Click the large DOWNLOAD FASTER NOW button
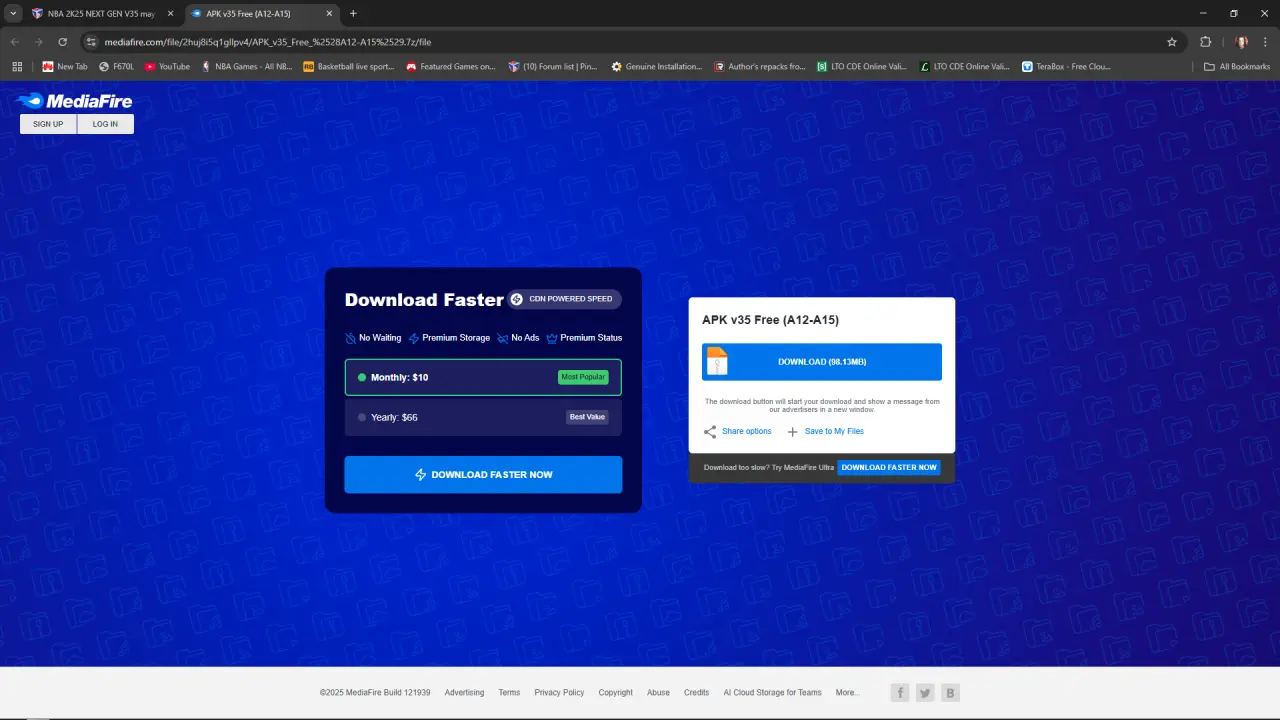Image resolution: width=1280 pixels, height=720 pixels. (x=483, y=475)
